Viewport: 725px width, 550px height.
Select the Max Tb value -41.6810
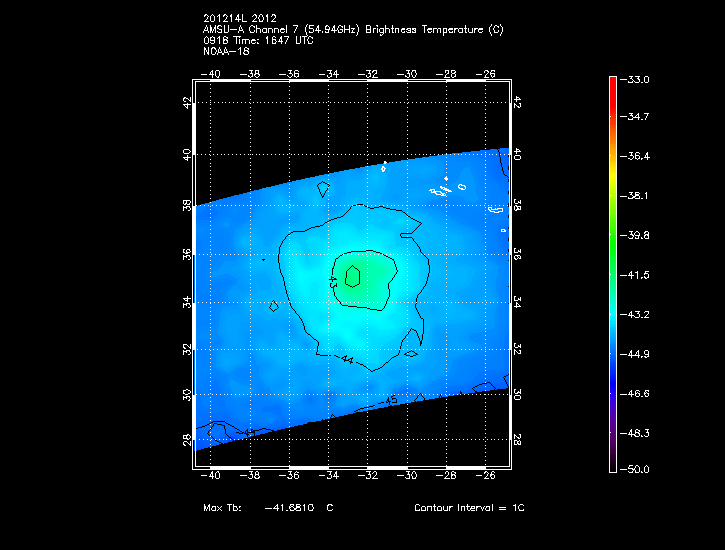point(290,508)
